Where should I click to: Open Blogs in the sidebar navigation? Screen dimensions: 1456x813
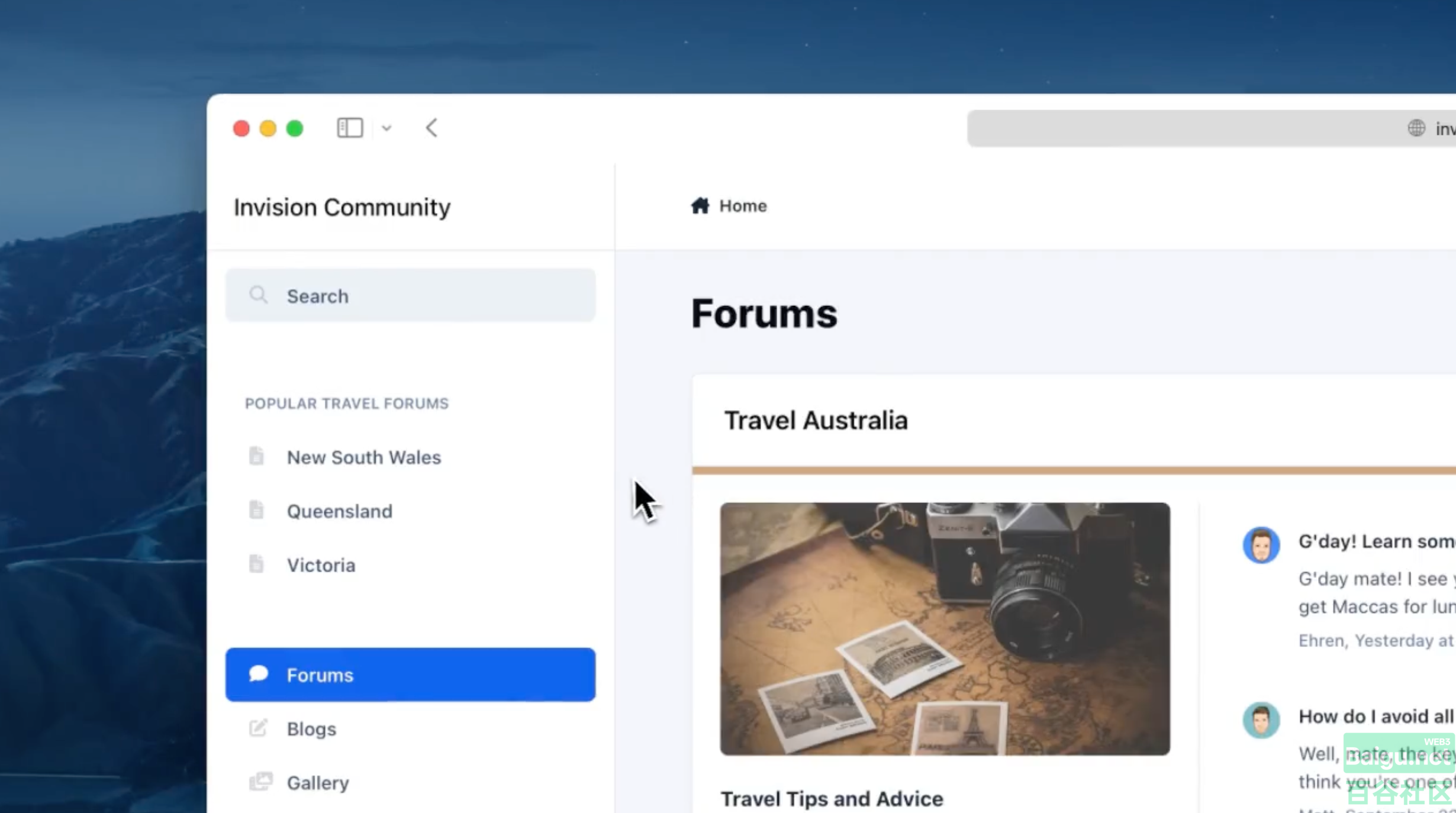(311, 729)
